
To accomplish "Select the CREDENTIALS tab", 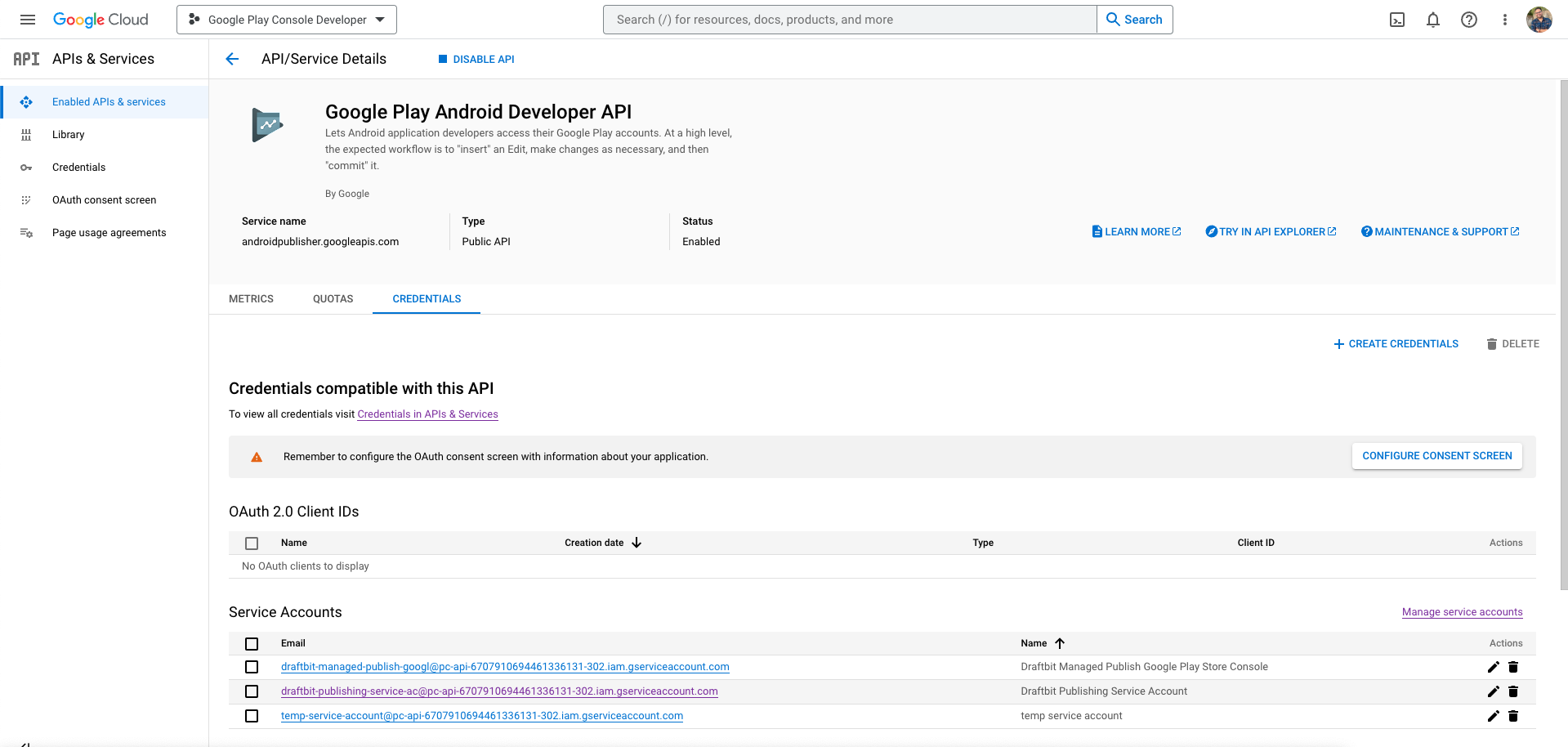I will point(427,299).
